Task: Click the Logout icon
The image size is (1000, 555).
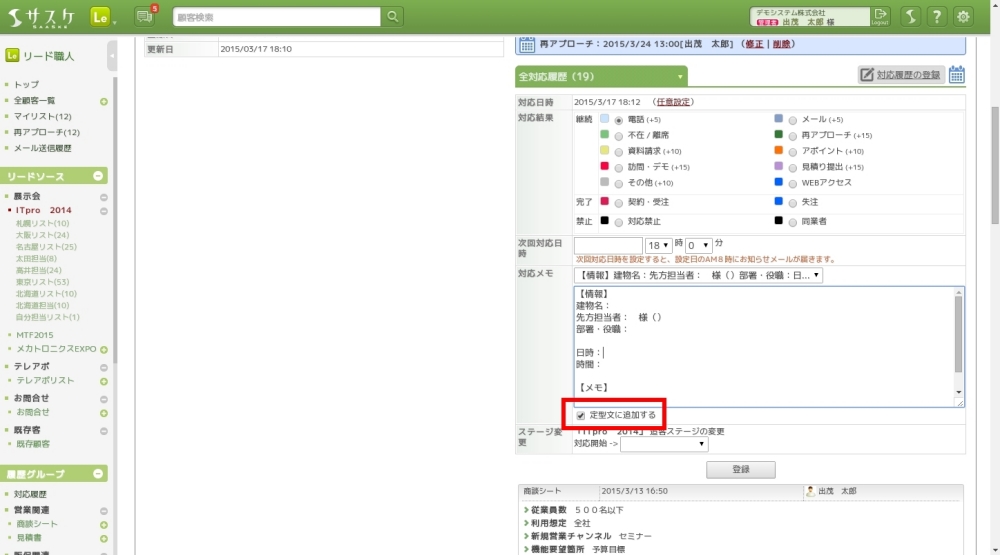Action: (x=880, y=16)
